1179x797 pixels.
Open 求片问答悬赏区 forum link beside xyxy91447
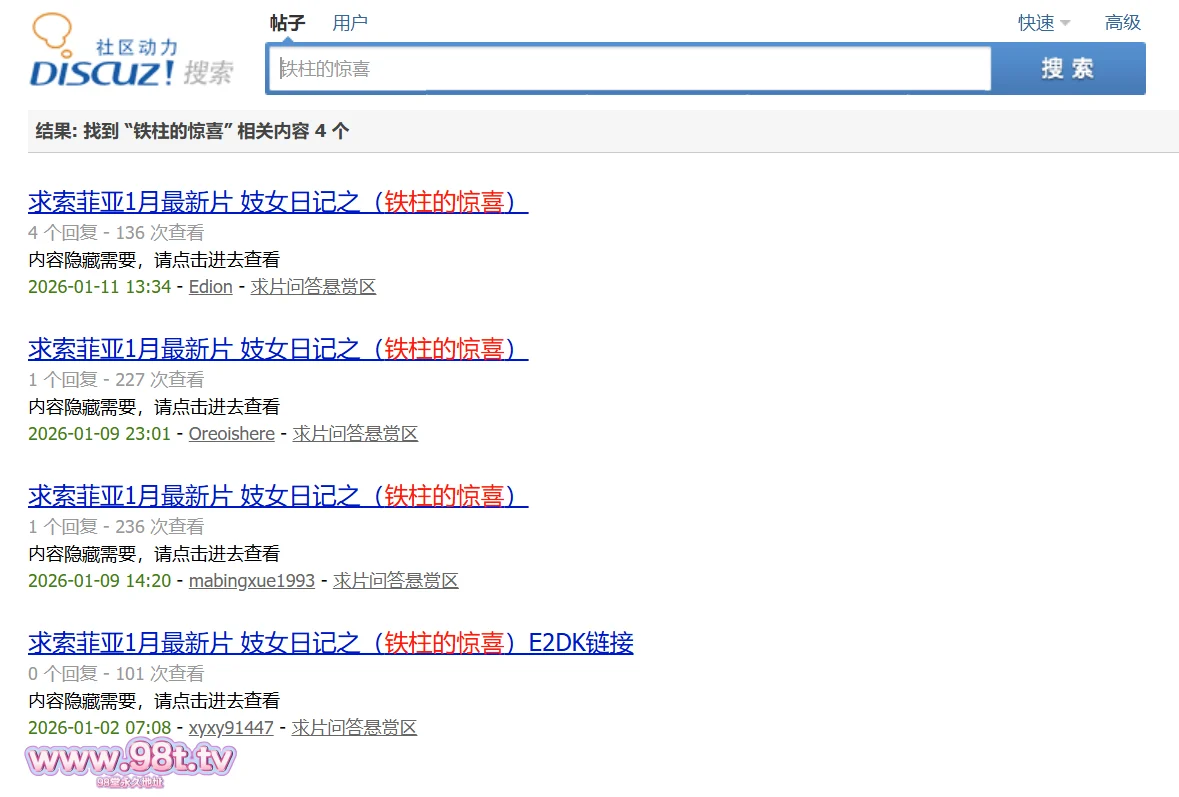[354, 728]
